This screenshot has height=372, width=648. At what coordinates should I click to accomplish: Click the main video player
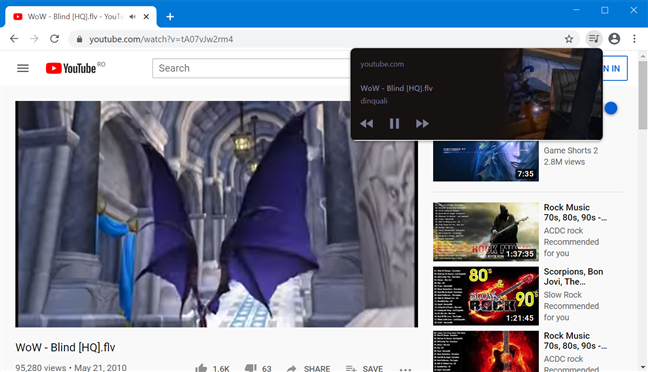coord(217,214)
